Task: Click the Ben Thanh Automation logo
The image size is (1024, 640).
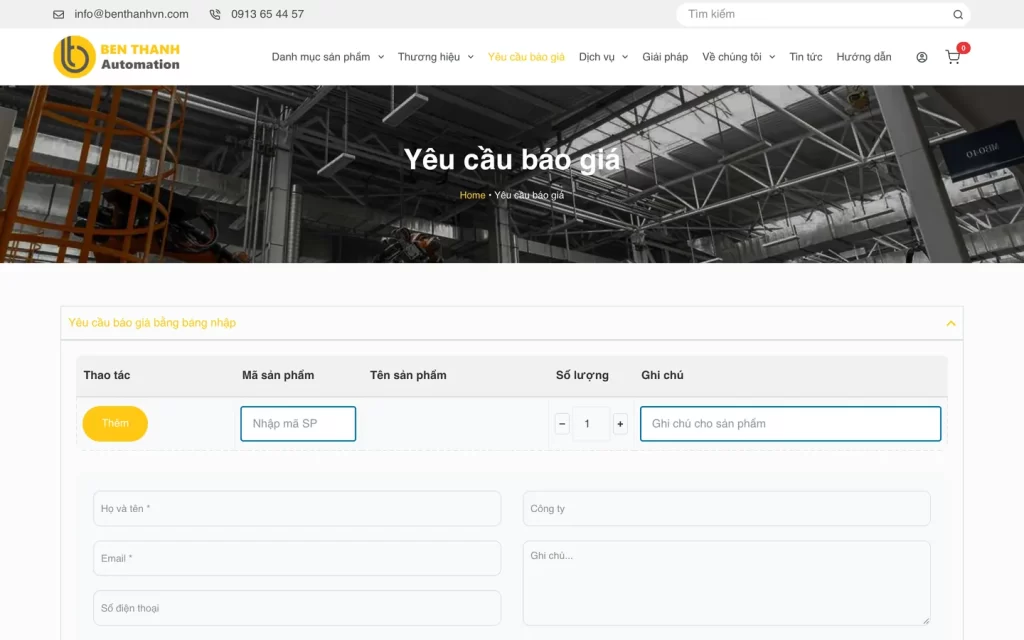Action: pos(116,57)
